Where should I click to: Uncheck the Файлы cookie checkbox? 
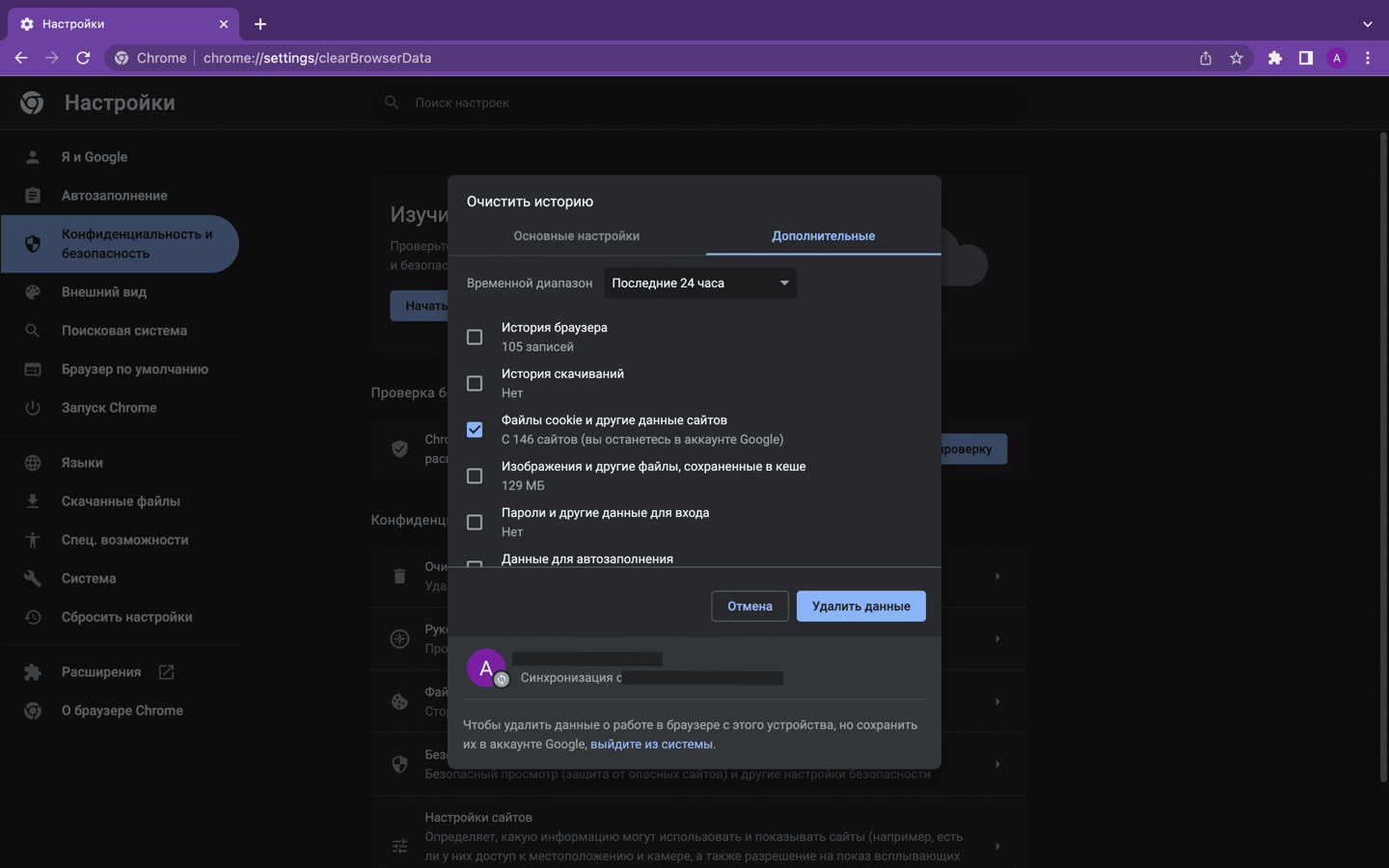475,430
